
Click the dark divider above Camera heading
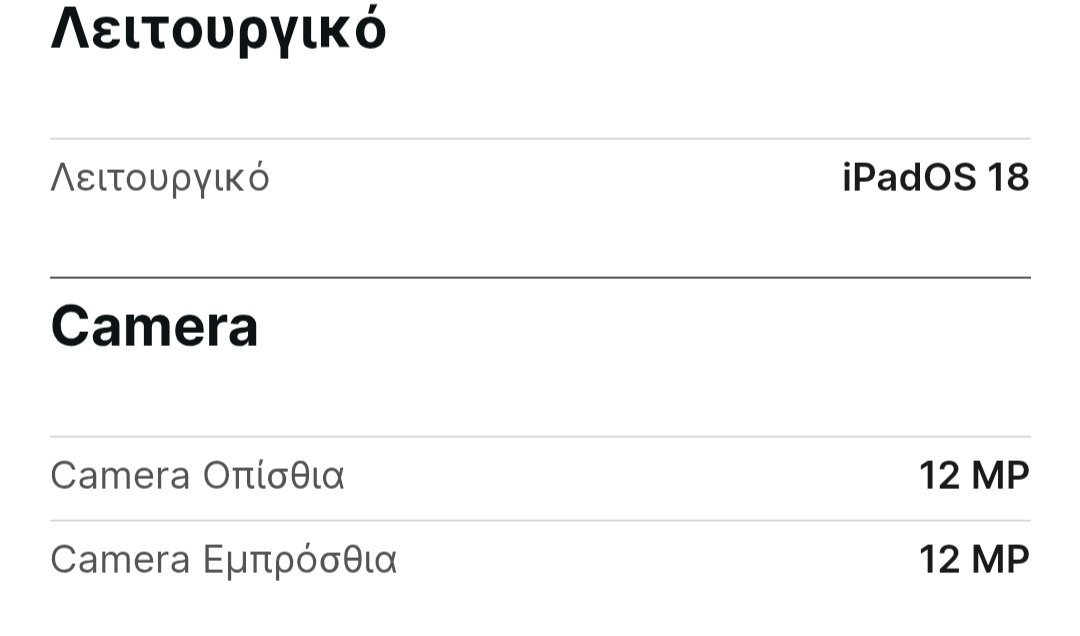point(540,278)
